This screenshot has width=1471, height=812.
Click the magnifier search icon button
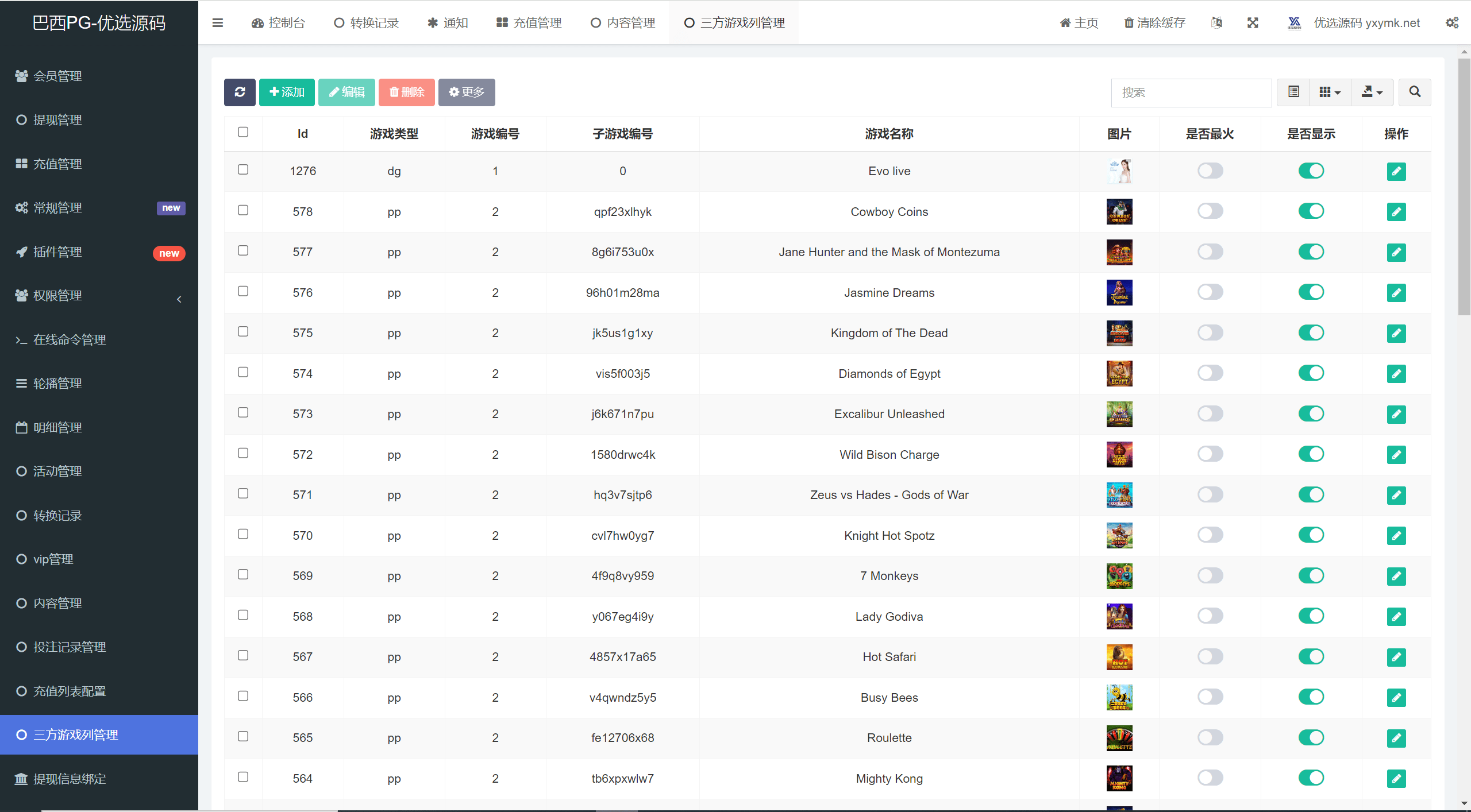coord(1415,92)
